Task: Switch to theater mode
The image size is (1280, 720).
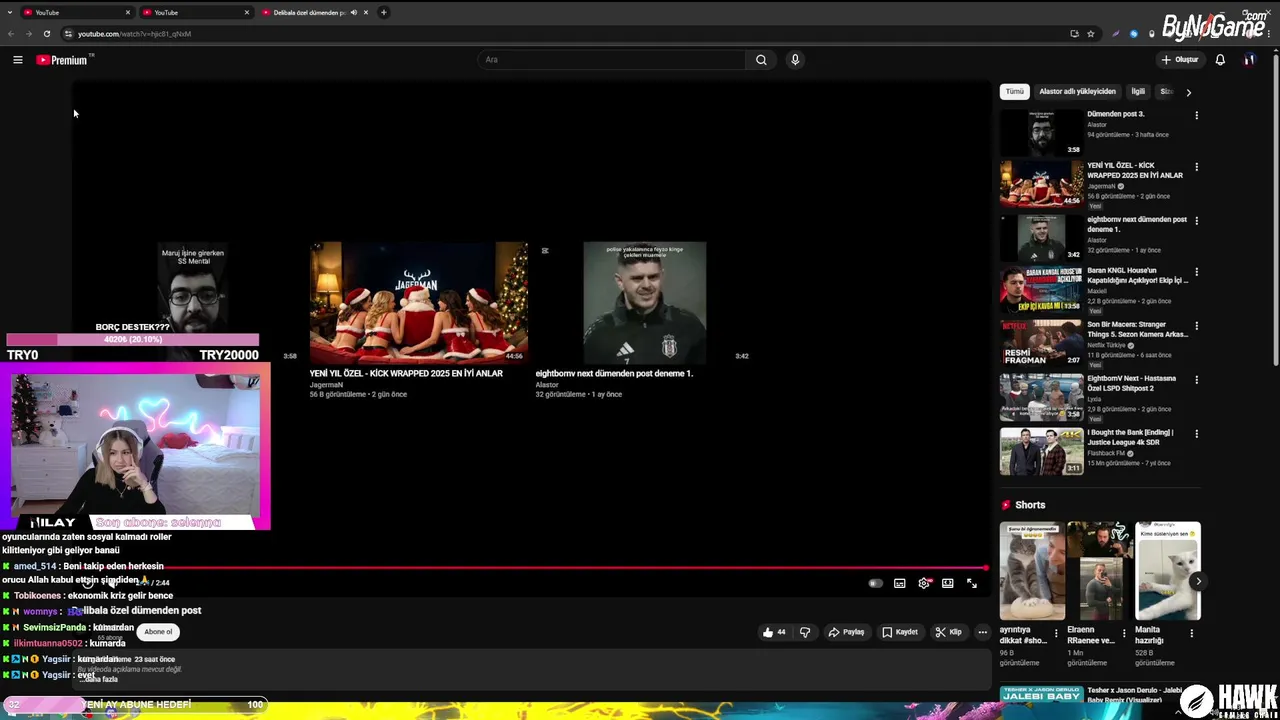Action: click(x=948, y=583)
